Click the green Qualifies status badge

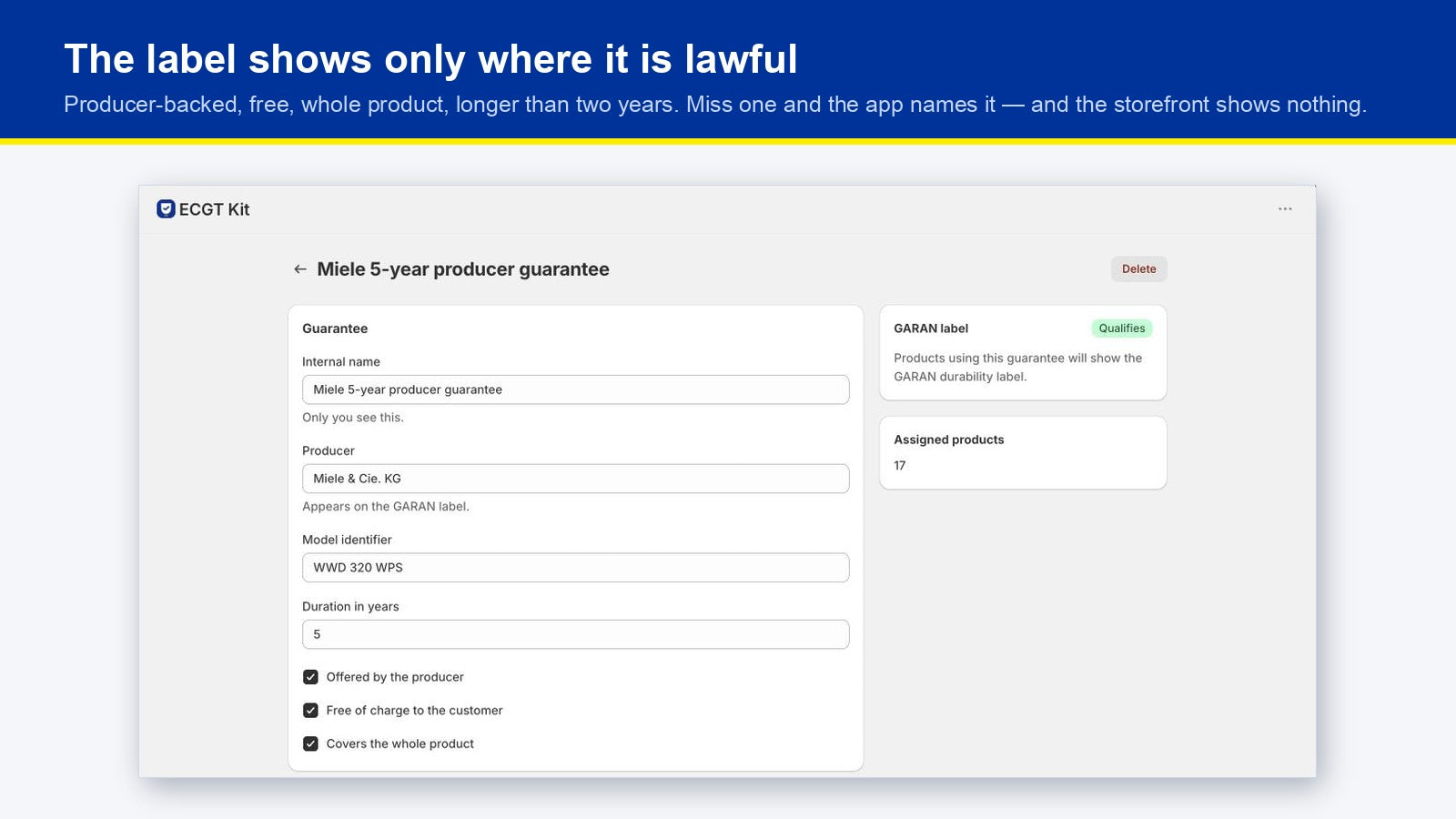[x=1122, y=329]
